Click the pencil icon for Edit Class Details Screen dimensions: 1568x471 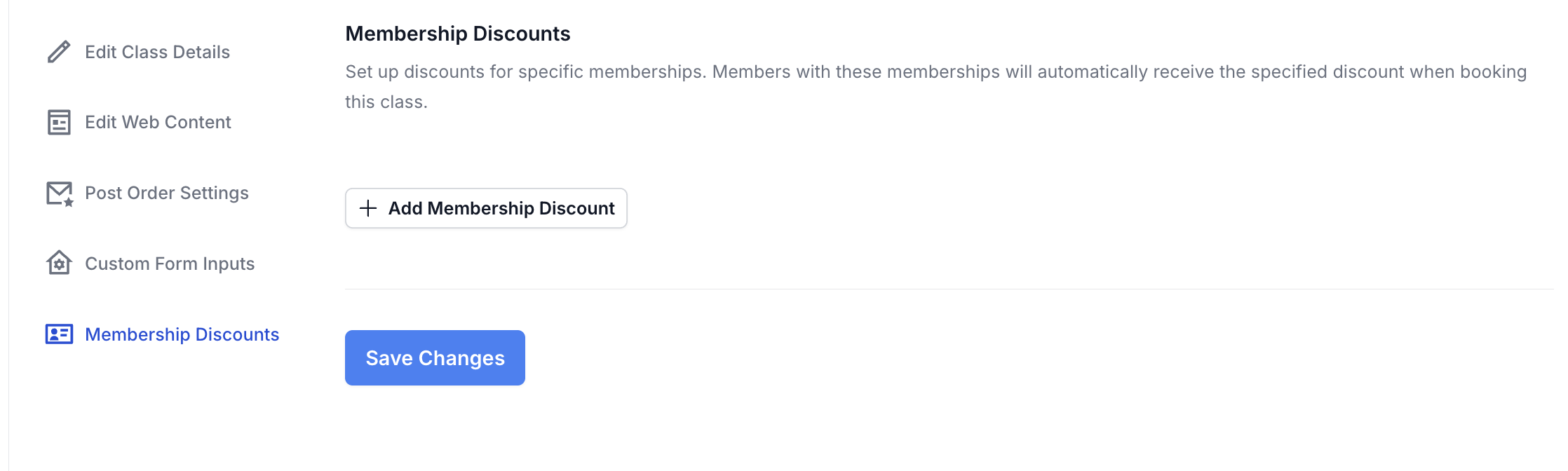[x=59, y=52]
